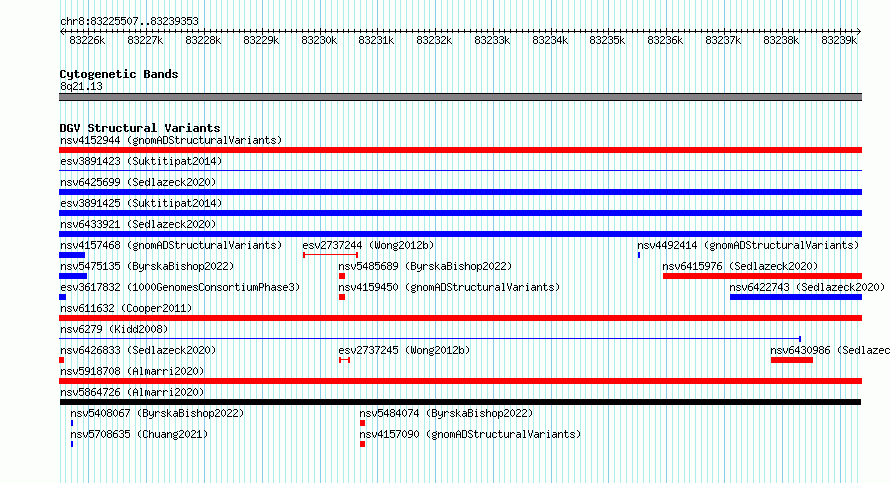
Task: Select the thin blue line under esv3891423
Action: 460,170
